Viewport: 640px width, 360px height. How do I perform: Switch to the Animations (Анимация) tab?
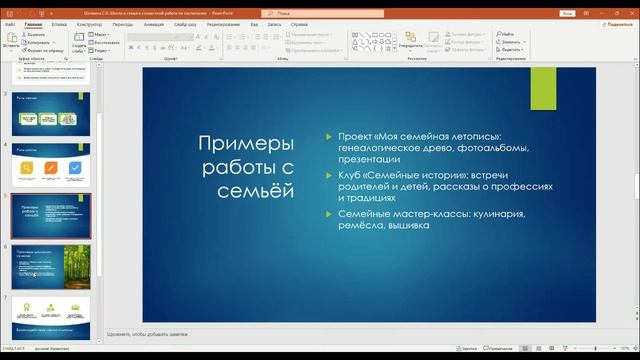point(154,24)
